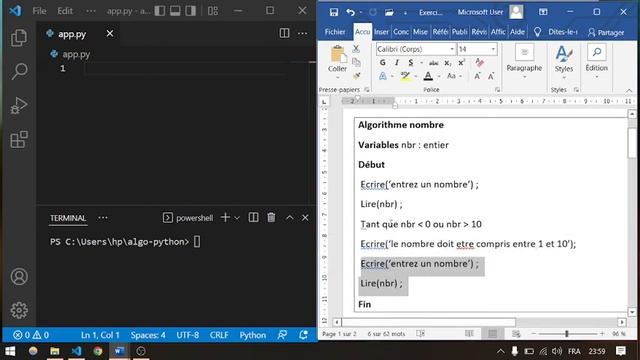Switch to the Révis ribbon tab
This screenshot has width=640, height=360.
(x=479, y=32)
